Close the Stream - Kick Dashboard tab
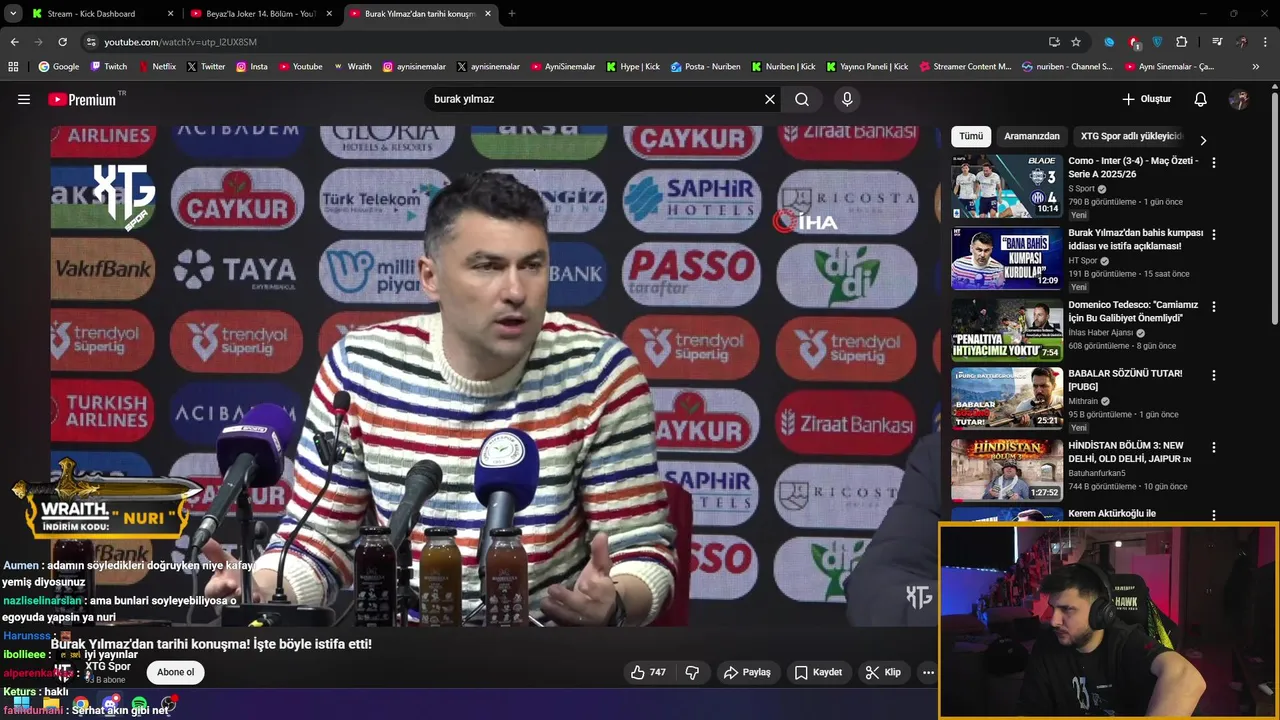 pyautogui.click(x=170, y=14)
